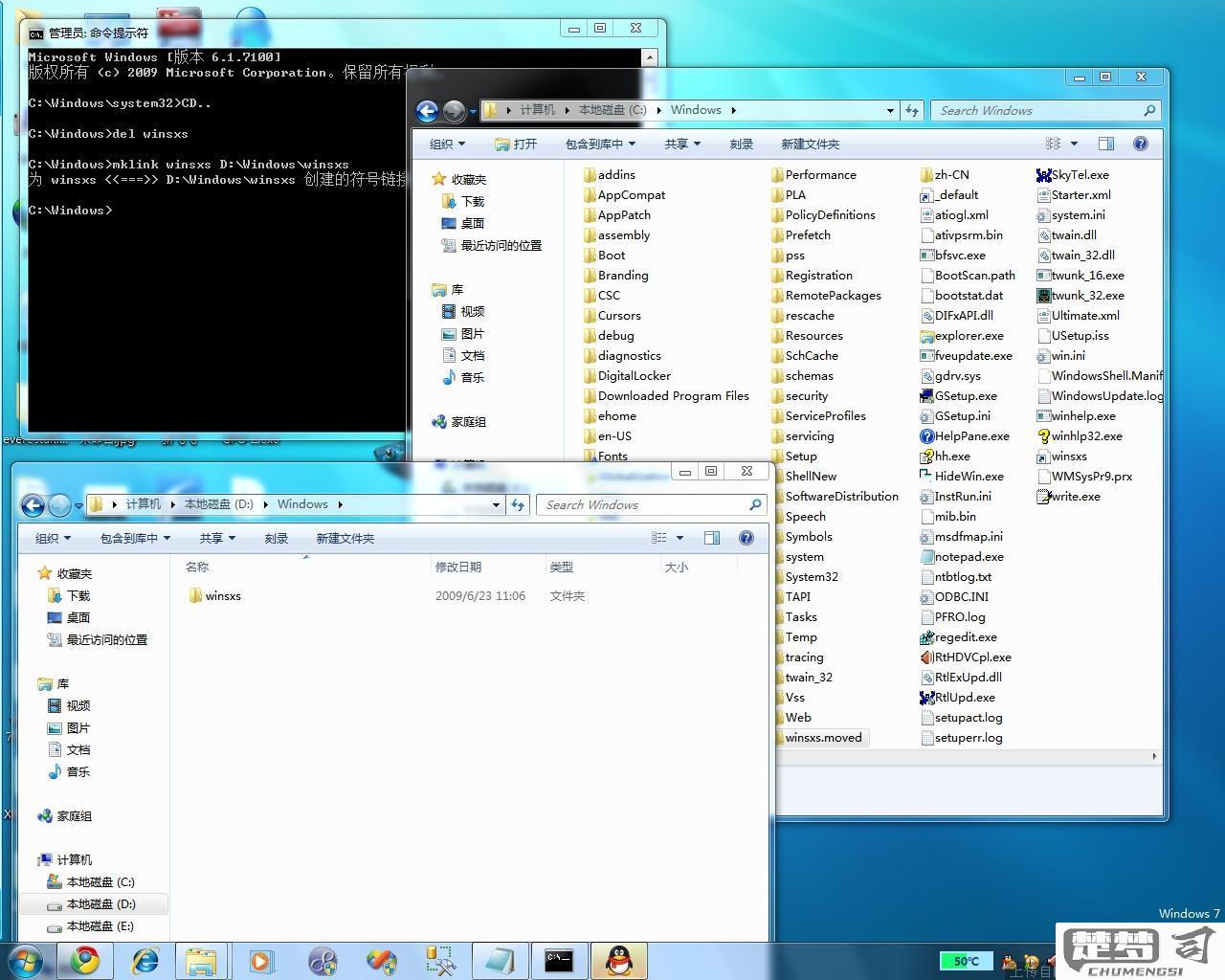Select the setuperr.log file
Image resolution: width=1225 pixels, height=980 pixels.
[961, 738]
